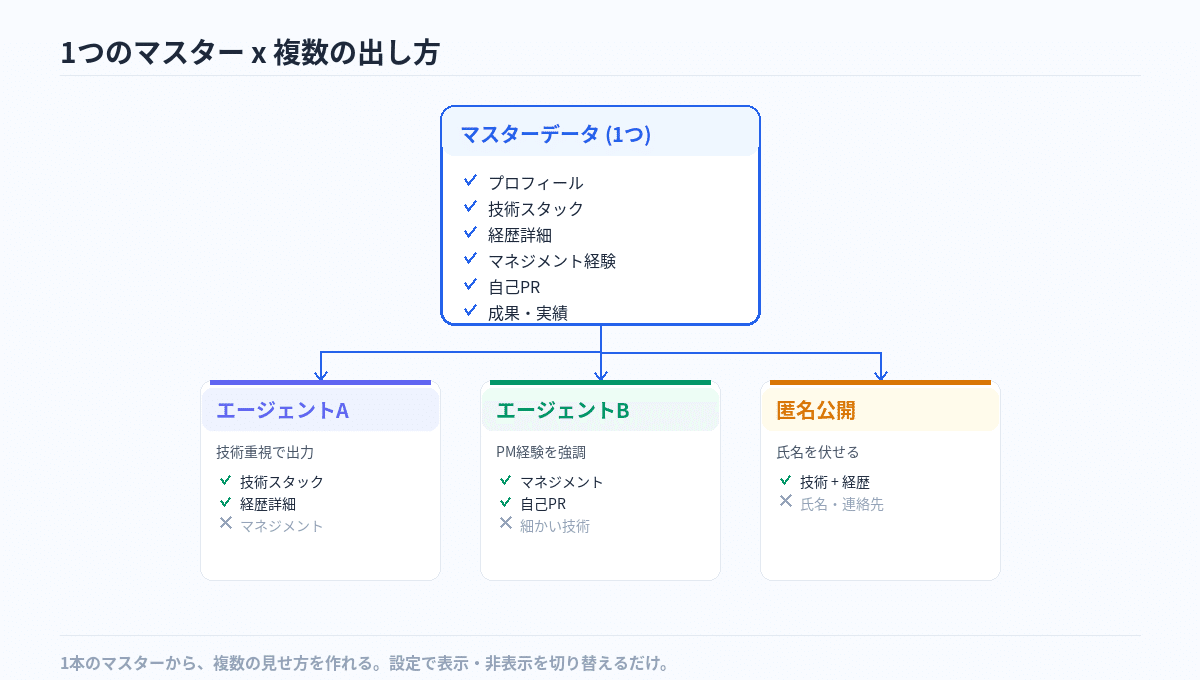
Task: Select the エージェントA card header
Action: [x=320, y=410]
